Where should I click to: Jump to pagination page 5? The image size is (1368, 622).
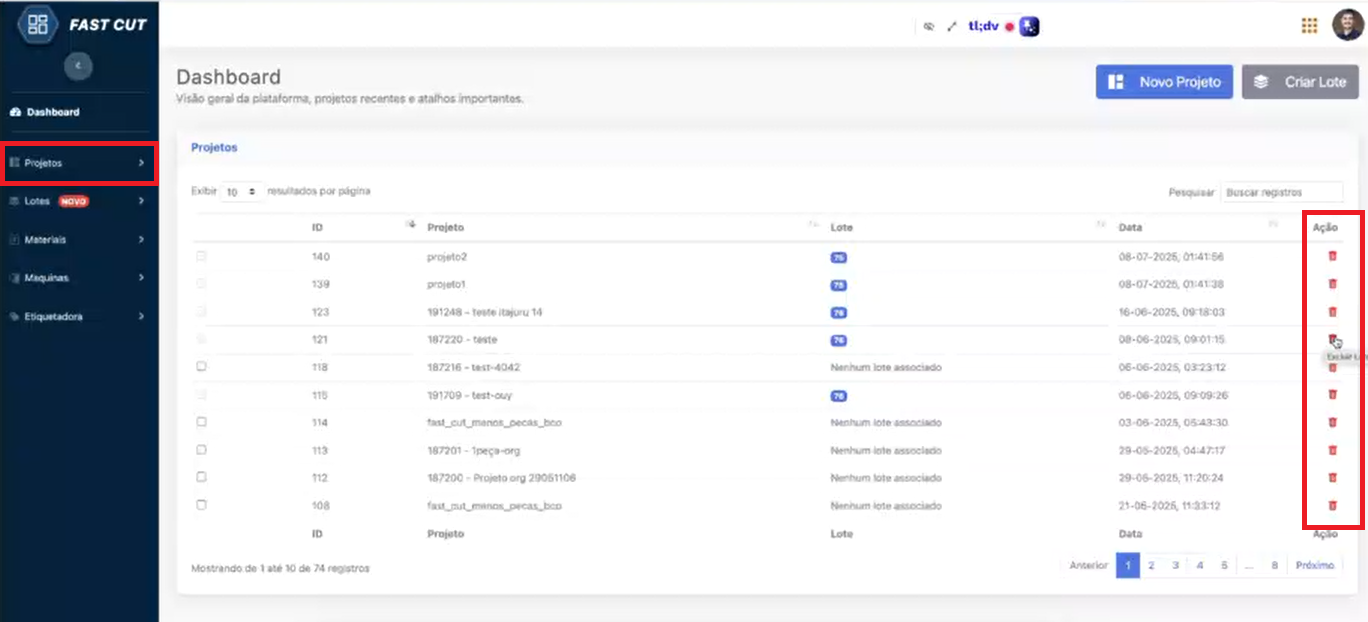pyautogui.click(x=1224, y=565)
